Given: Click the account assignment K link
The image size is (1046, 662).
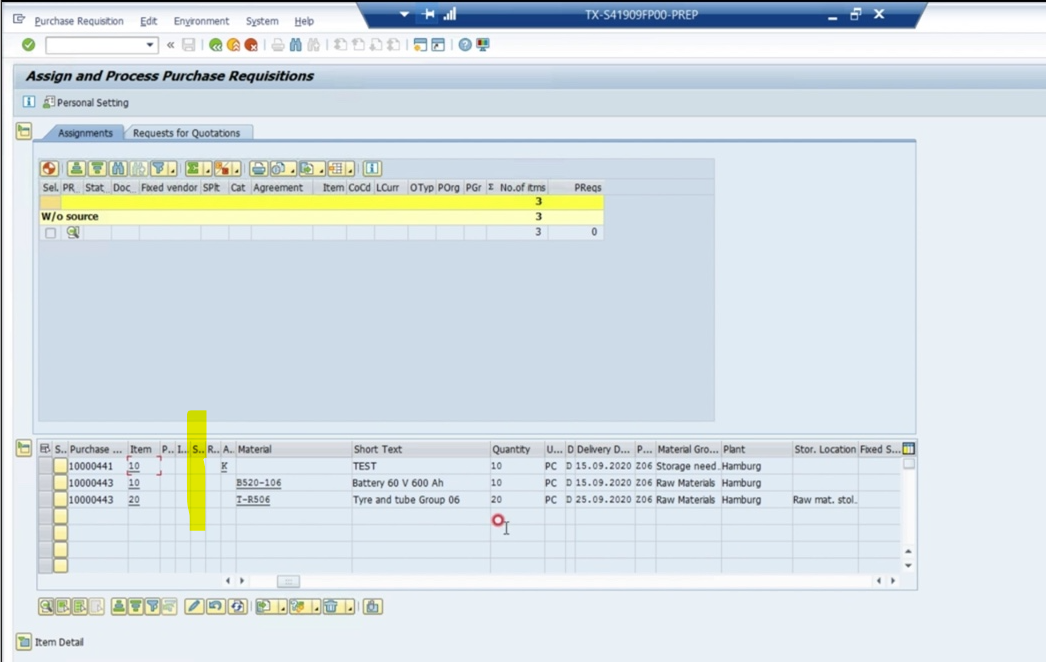Looking at the screenshot, I should [x=225, y=466].
